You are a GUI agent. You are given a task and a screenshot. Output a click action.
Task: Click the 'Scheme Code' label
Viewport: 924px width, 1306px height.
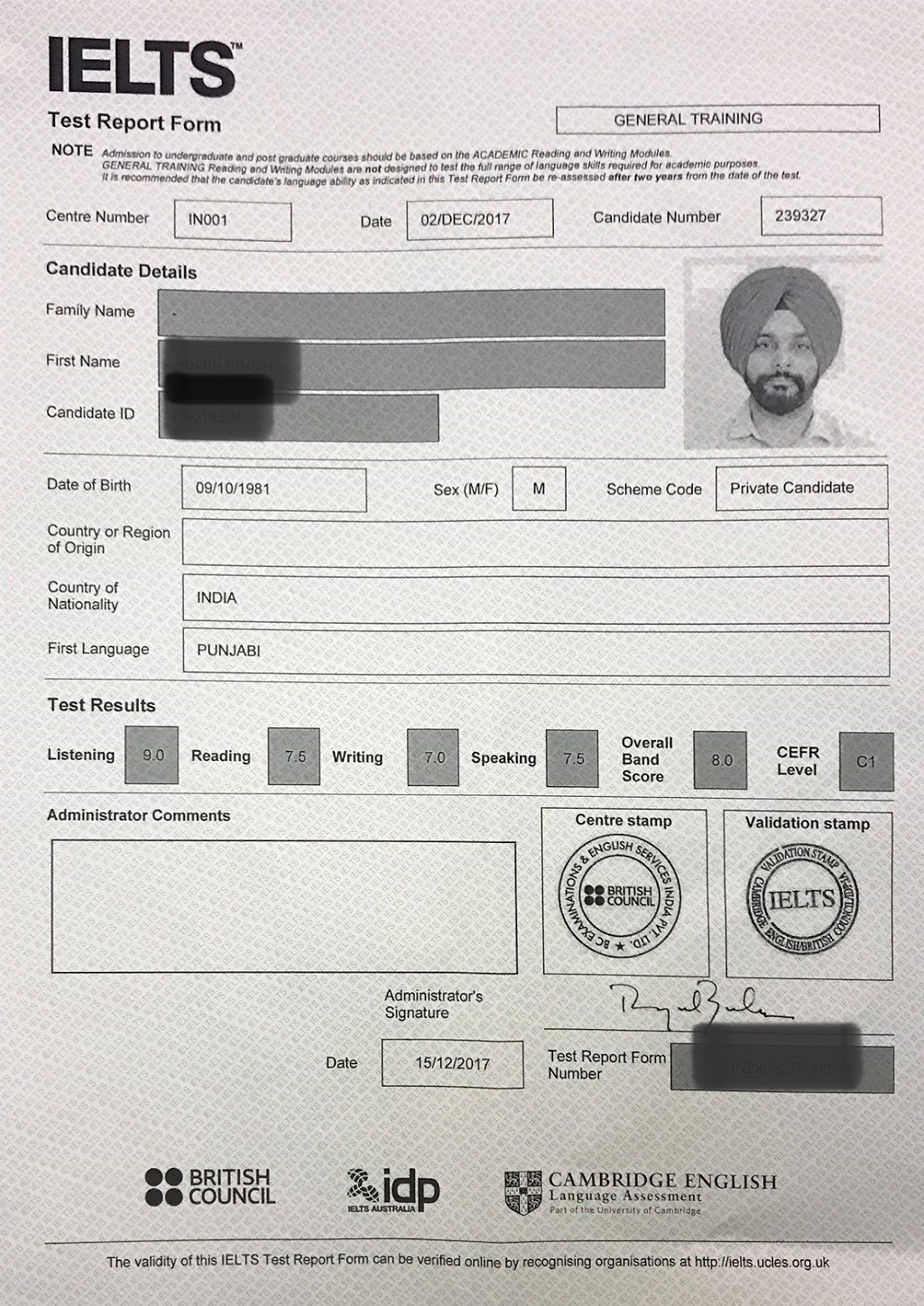653,489
